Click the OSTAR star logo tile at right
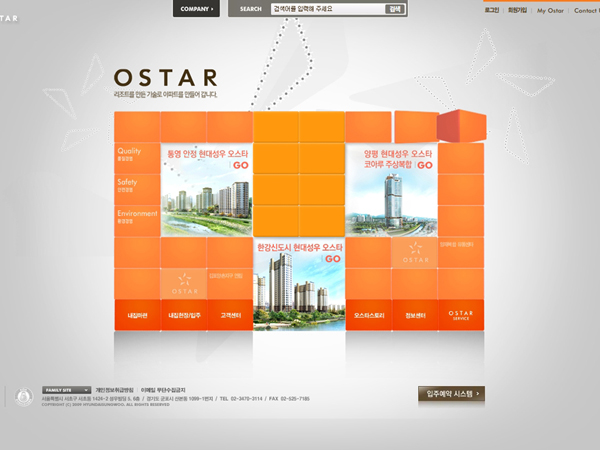The width and height of the screenshot is (600, 450). click(x=414, y=252)
